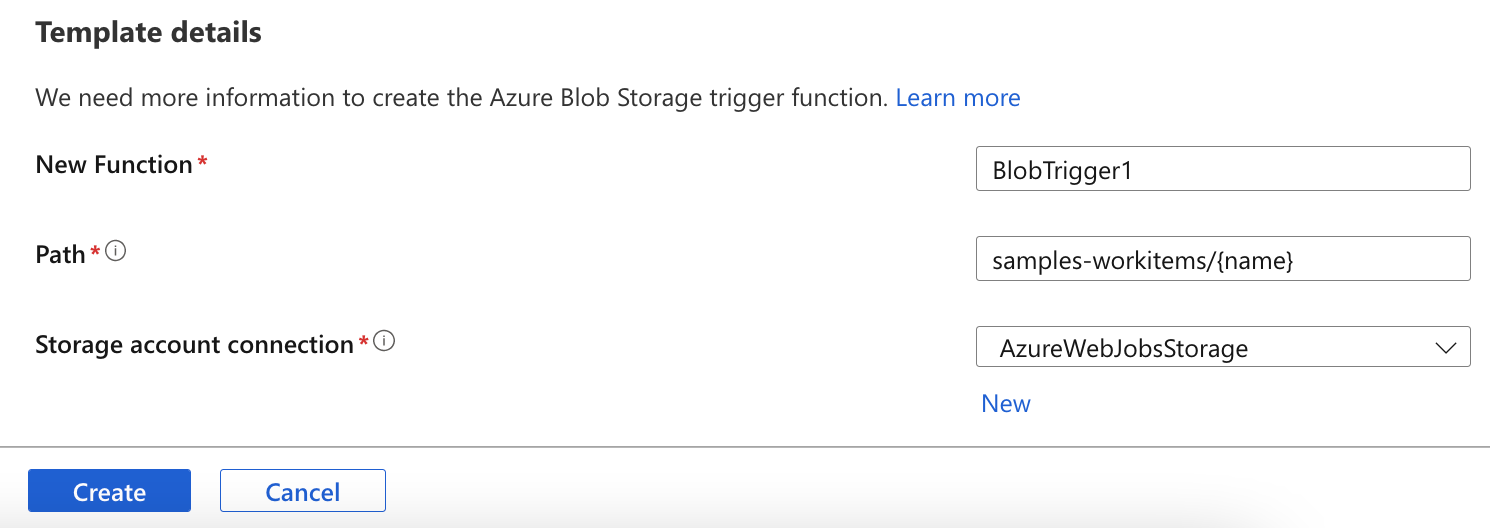
Task: Click the Storage account connection label
Action: point(194,345)
